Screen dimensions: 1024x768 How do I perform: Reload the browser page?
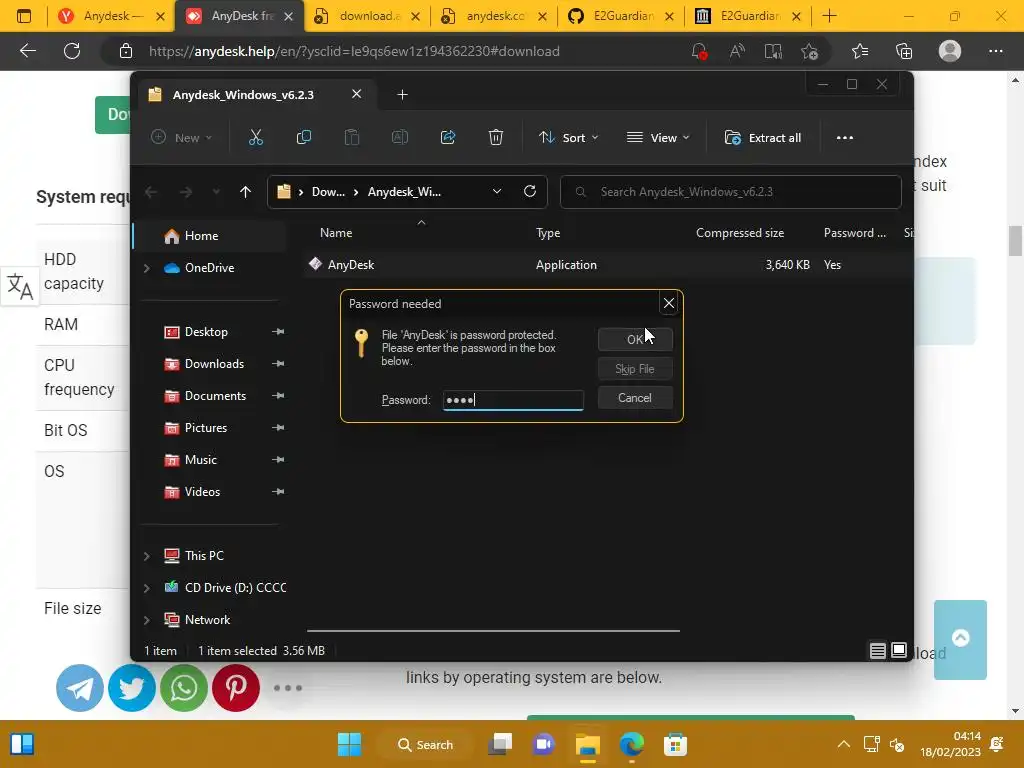[x=72, y=51]
